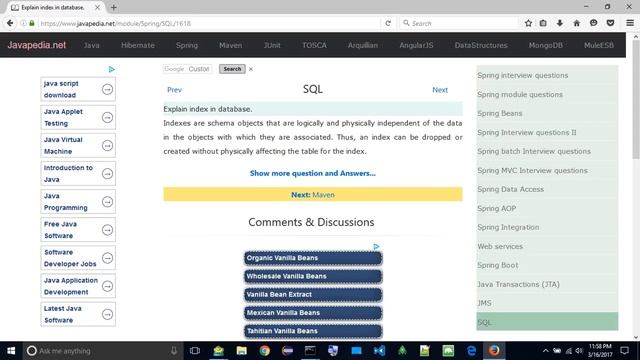Click the padlock site security icon

tap(32, 23)
